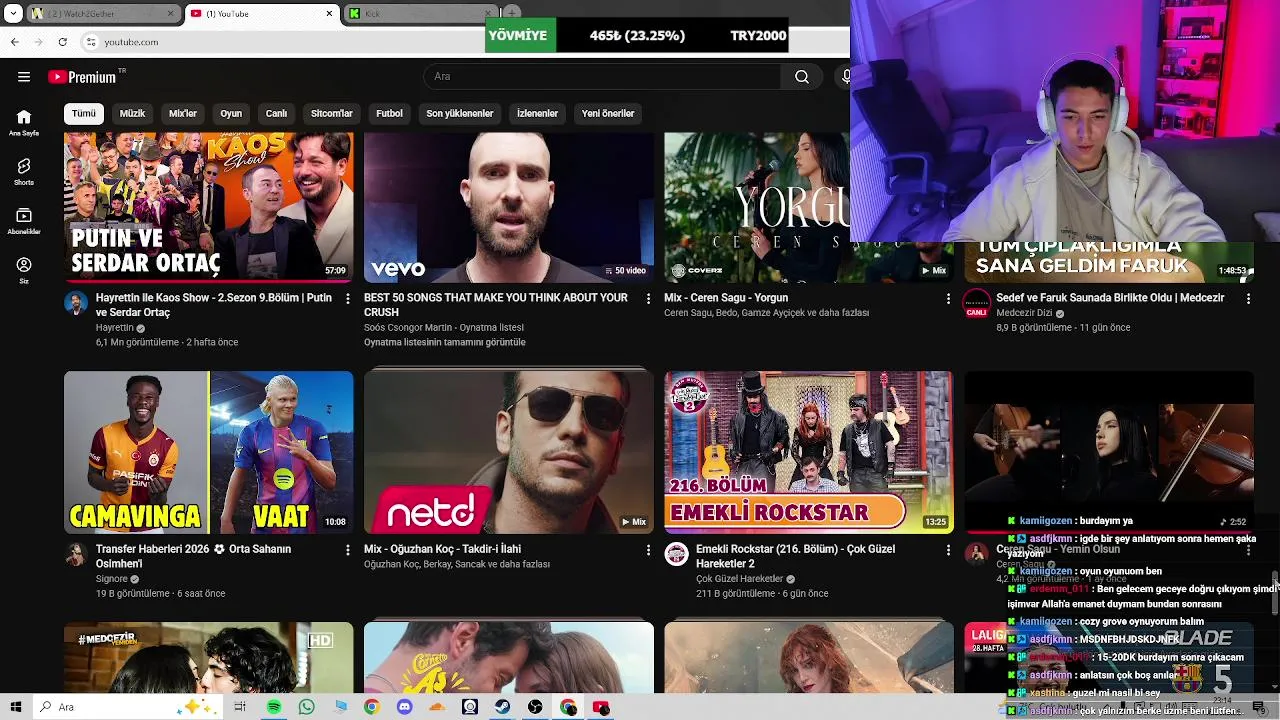
Task: Open Spotify from the taskbar
Action: click(x=274, y=707)
